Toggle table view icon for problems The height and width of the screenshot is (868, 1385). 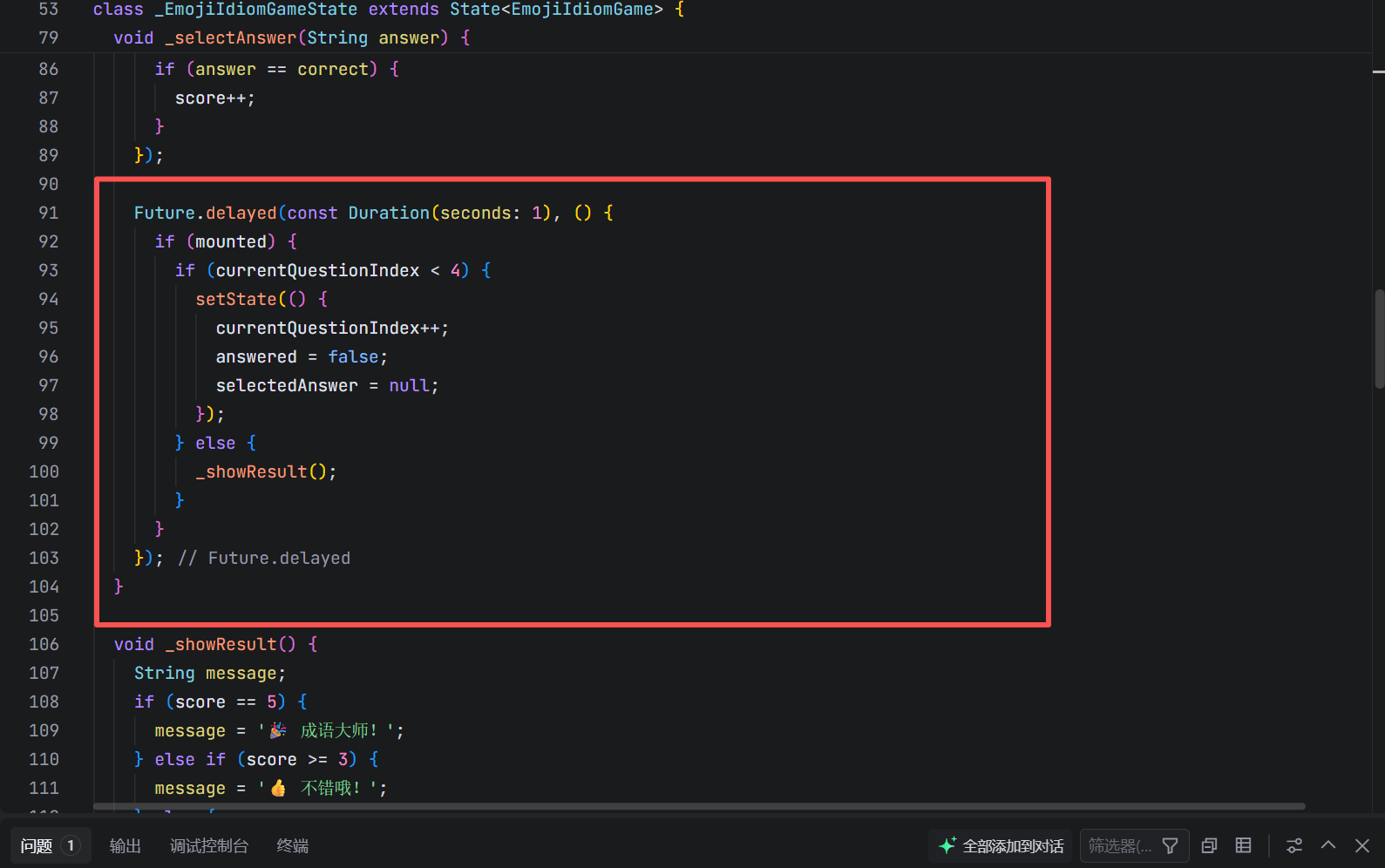click(1244, 846)
